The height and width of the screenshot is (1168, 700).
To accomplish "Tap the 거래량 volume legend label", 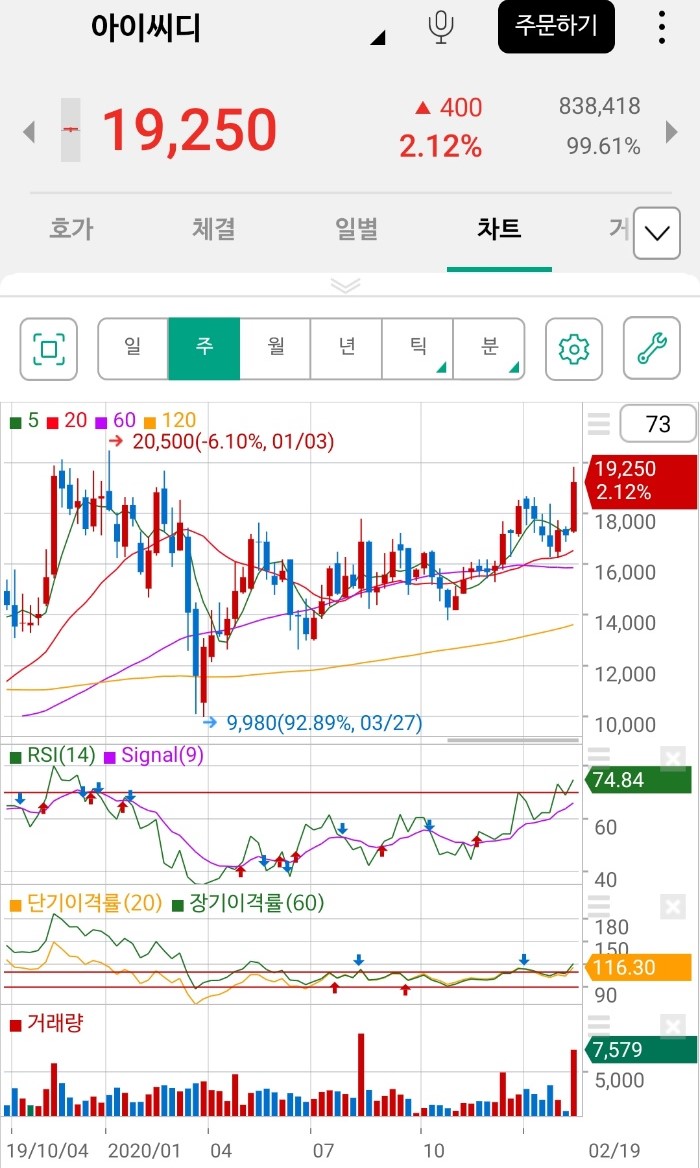I will point(46,1023).
